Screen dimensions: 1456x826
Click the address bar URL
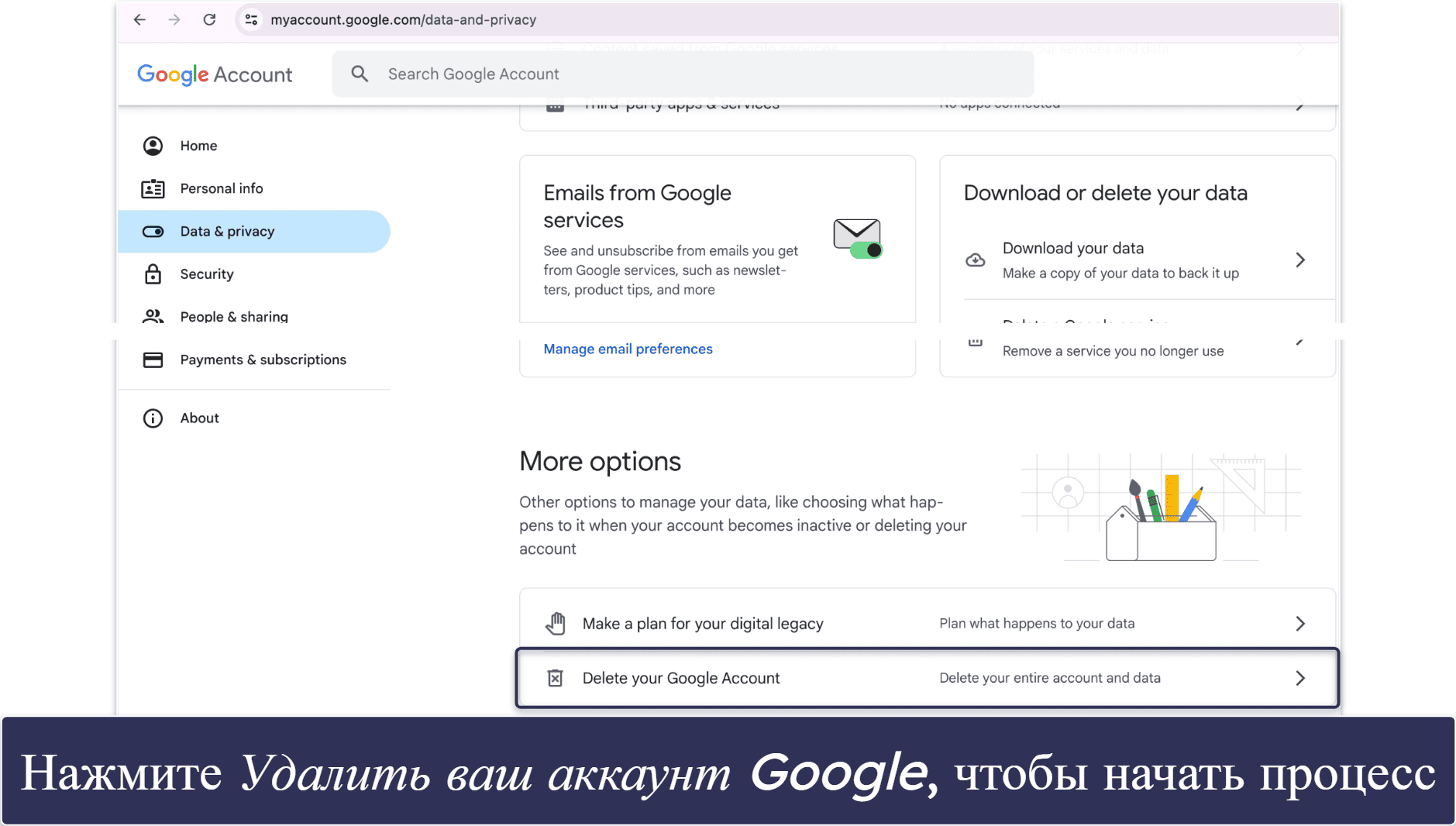[403, 20]
